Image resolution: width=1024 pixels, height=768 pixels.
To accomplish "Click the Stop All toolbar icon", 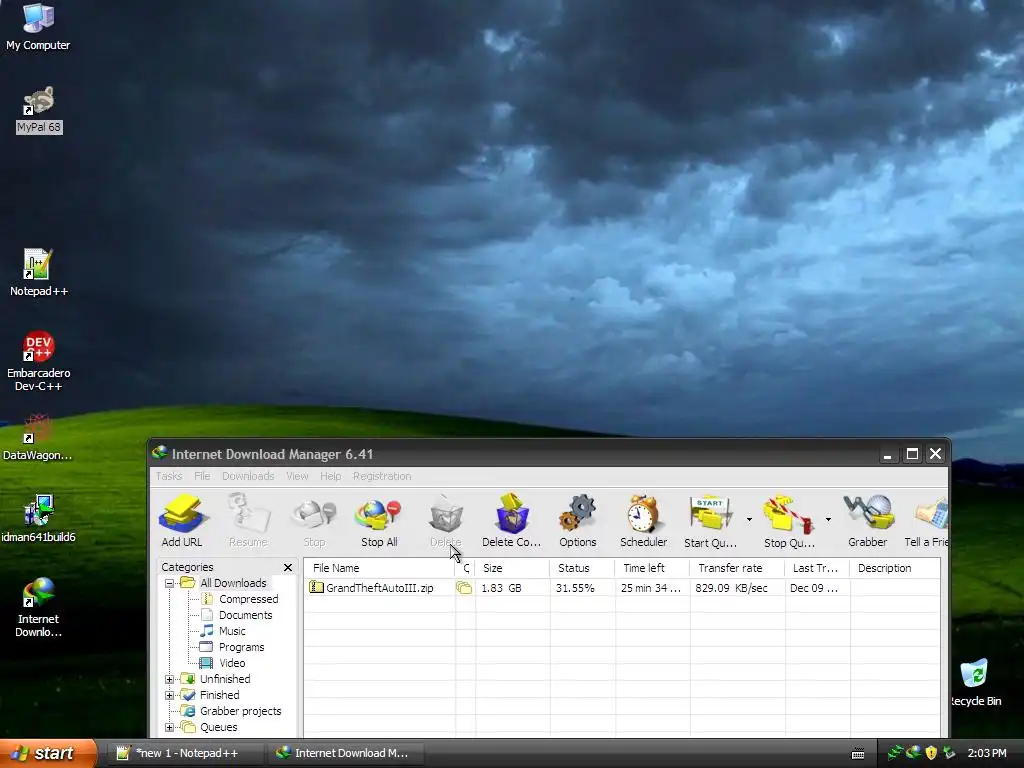I will point(379,520).
